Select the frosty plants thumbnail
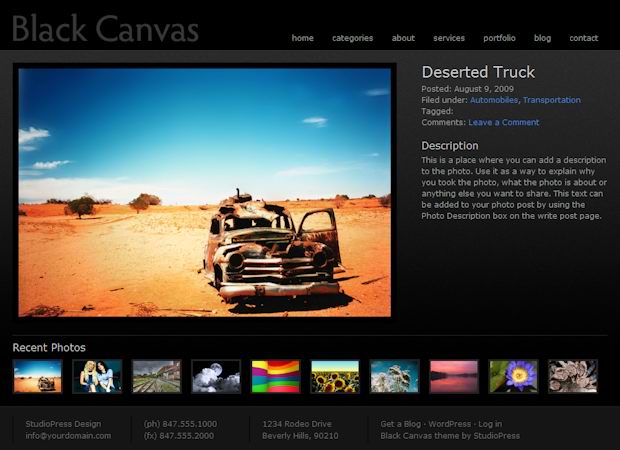This screenshot has height=450, width=620. coord(394,376)
